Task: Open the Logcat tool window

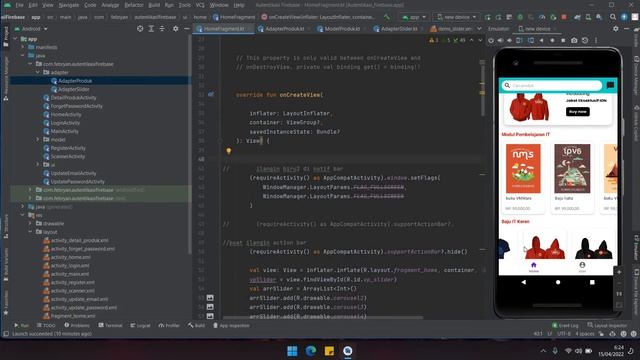Action: click(x=140, y=325)
